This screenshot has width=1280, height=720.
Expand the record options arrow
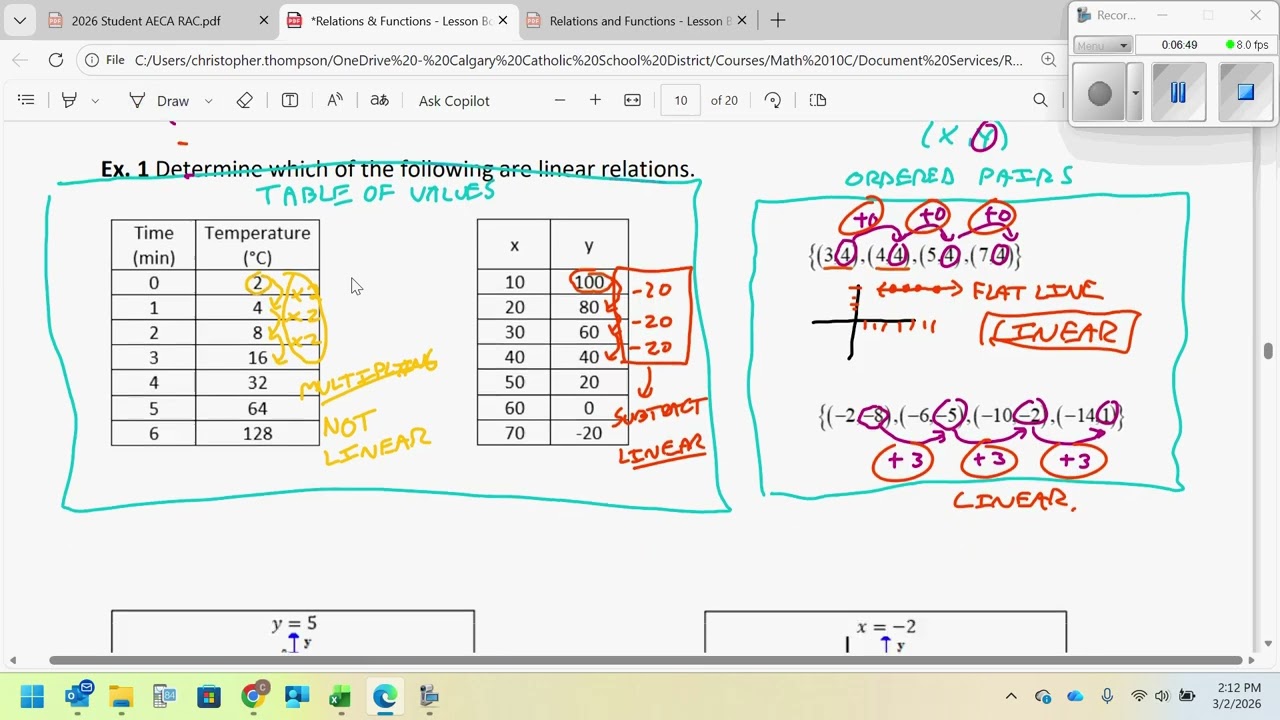point(1135,93)
